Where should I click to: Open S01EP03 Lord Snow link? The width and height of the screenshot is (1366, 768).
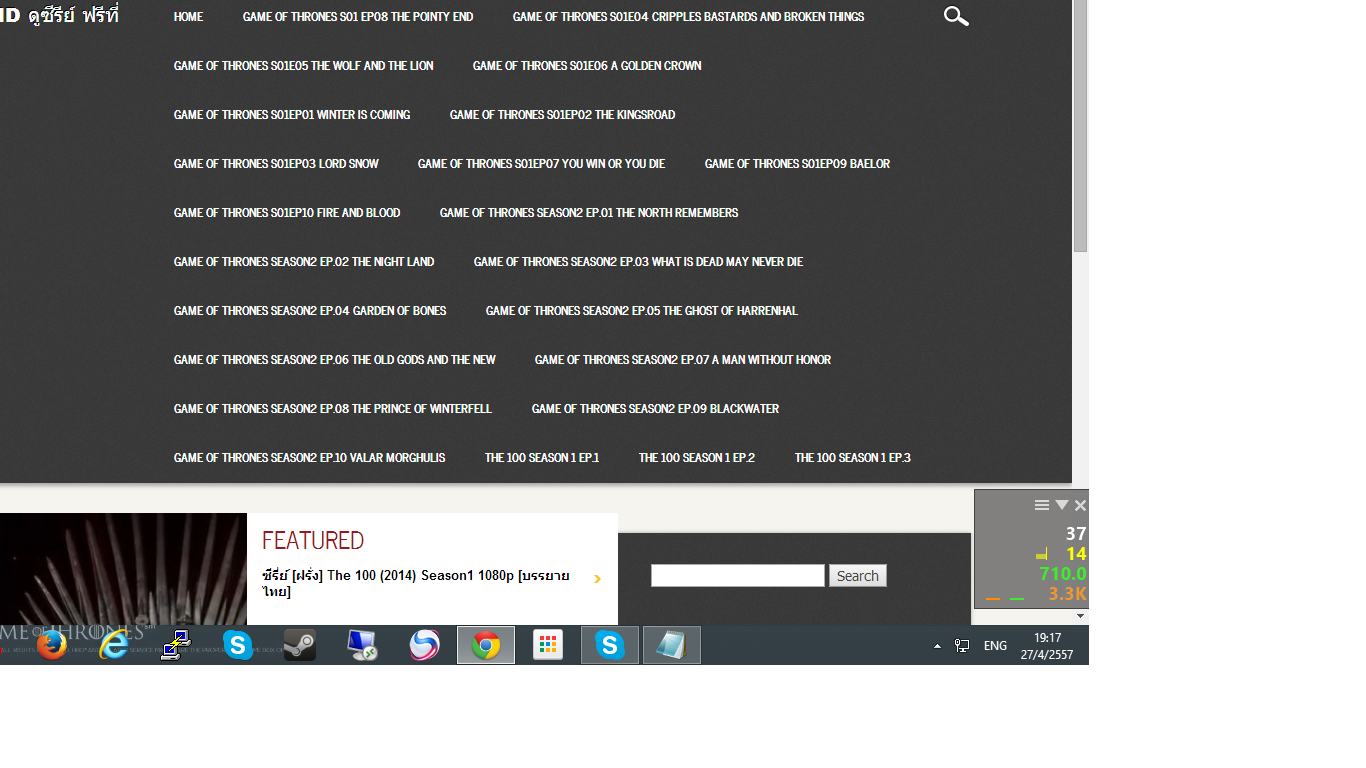[276, 164]
